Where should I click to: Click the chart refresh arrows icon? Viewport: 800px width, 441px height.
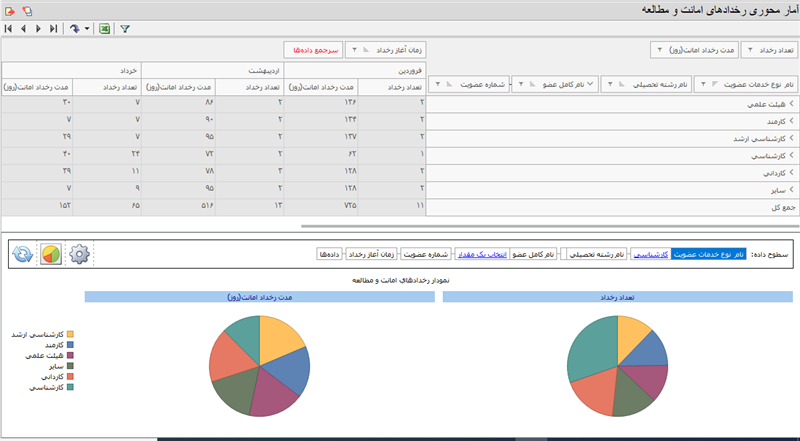pyautogui.click(x=20, y=254)
